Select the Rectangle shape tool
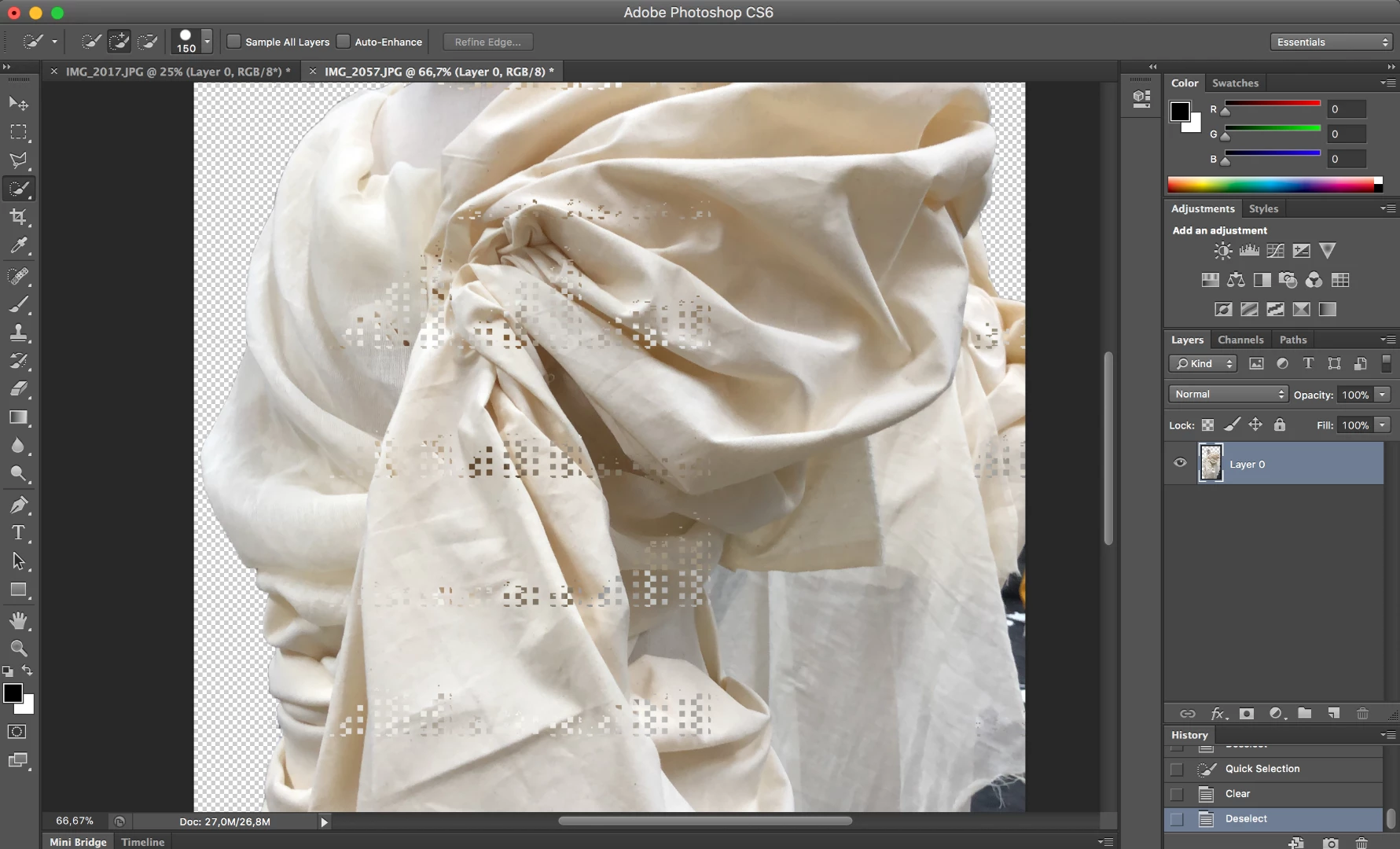Screen dimensions: 1400x849 [18, 590]
